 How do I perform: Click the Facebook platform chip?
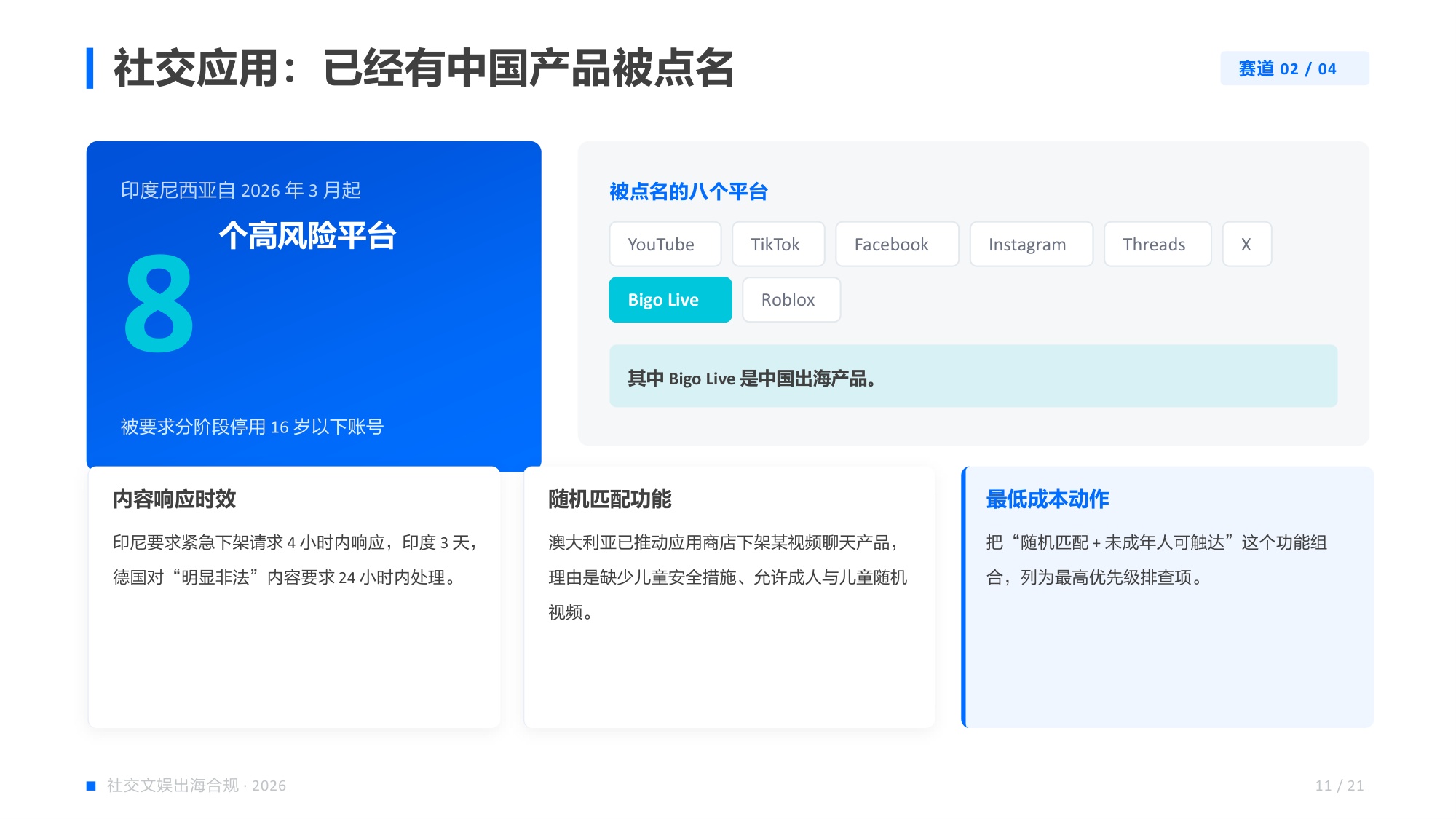[896, 244]
